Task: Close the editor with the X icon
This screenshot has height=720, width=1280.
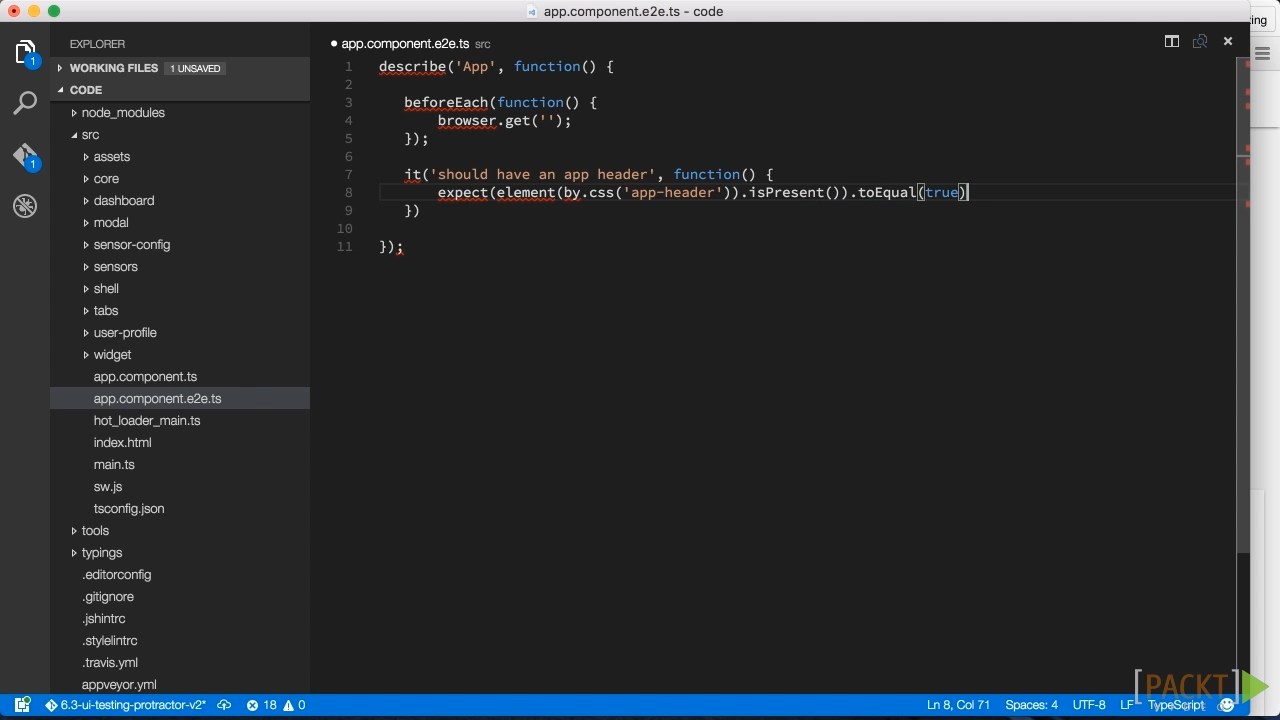Action: coord(1228,41)
